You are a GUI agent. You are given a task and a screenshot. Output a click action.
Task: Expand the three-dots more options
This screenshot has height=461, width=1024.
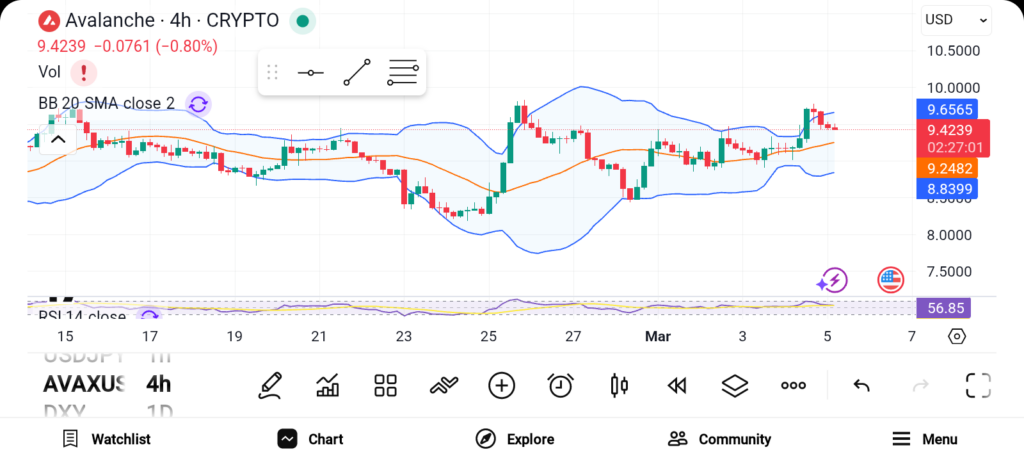[793, 385]
